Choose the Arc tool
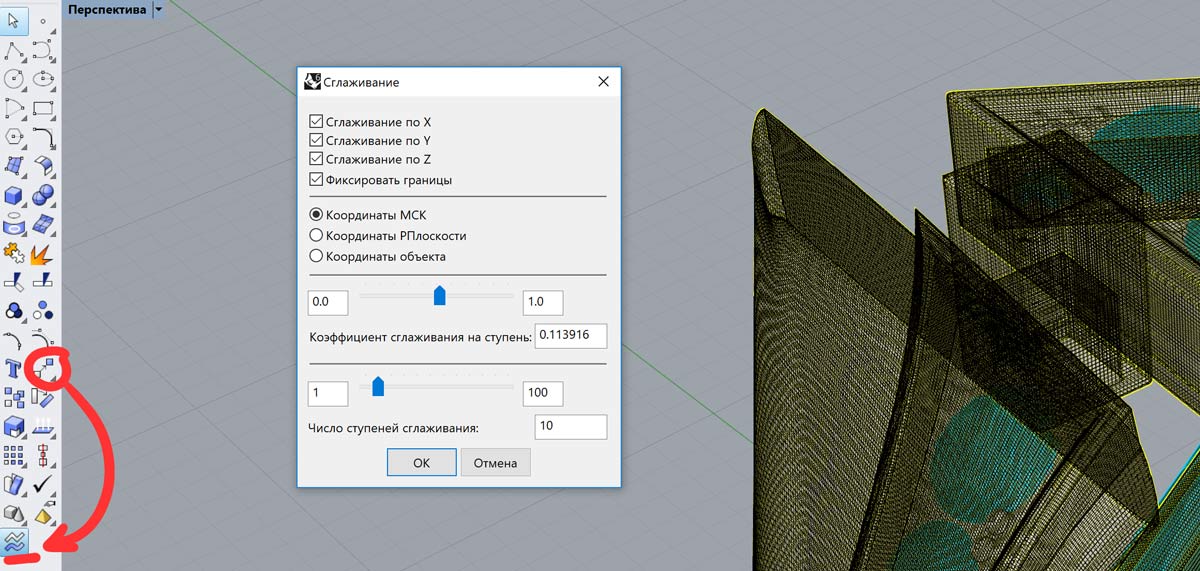The height and width of the screenshot is (571, 1200). point(14,107)
